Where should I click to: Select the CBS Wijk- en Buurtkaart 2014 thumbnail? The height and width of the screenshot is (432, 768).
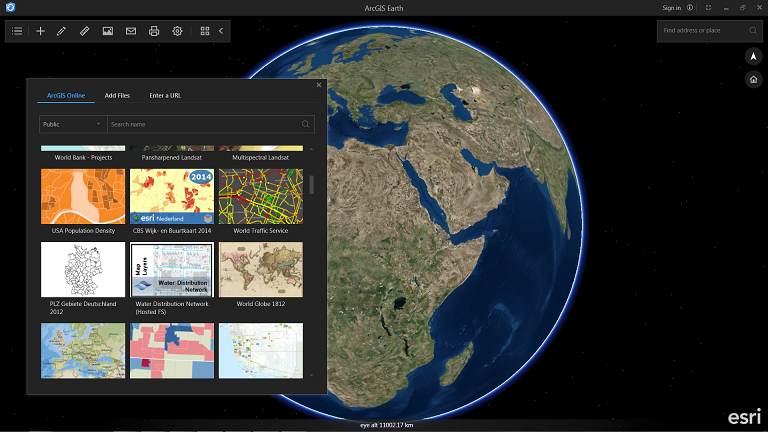click(172, 196)
